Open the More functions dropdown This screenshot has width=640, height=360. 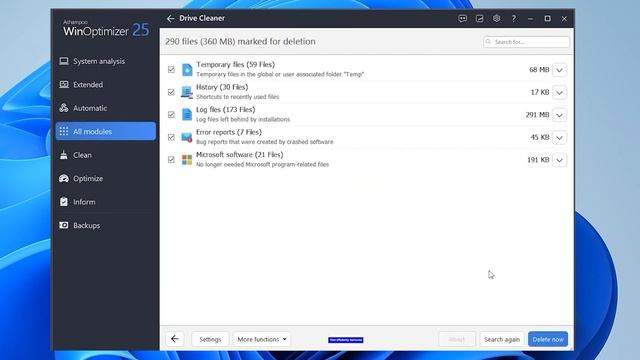pyautogui.click(x=262, y=339)
